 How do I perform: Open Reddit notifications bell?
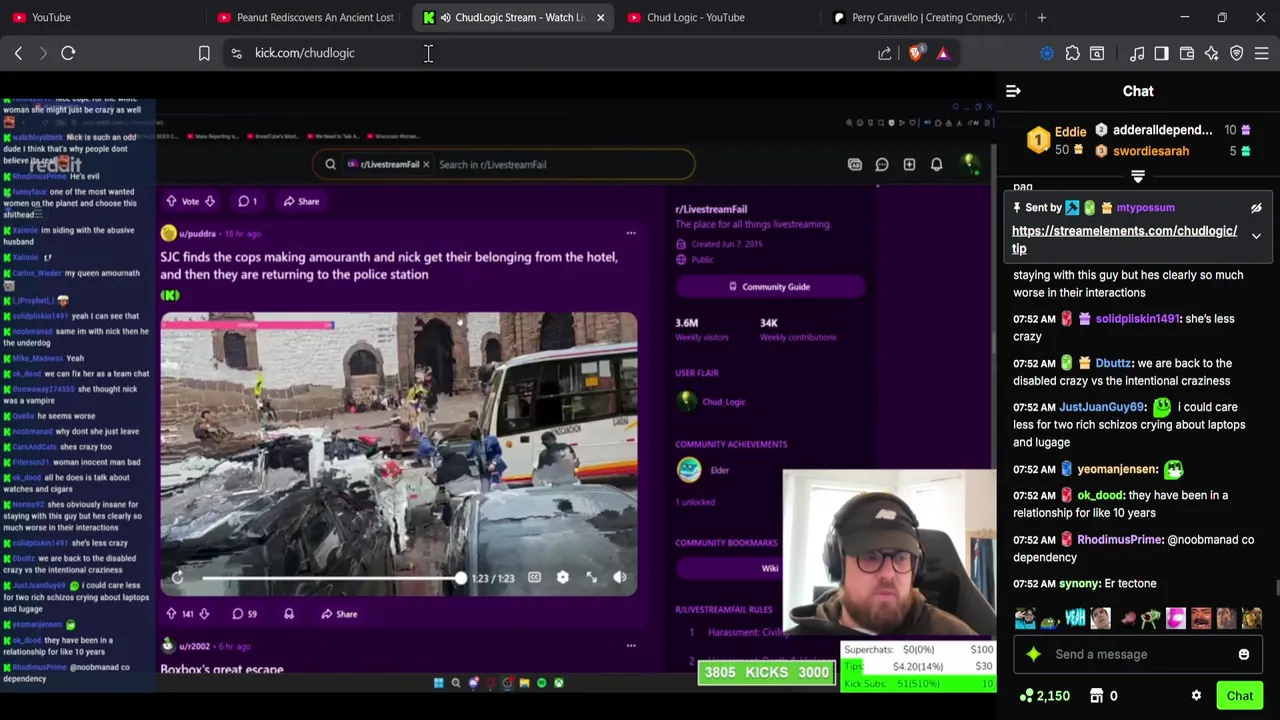(x=937, y=164)
